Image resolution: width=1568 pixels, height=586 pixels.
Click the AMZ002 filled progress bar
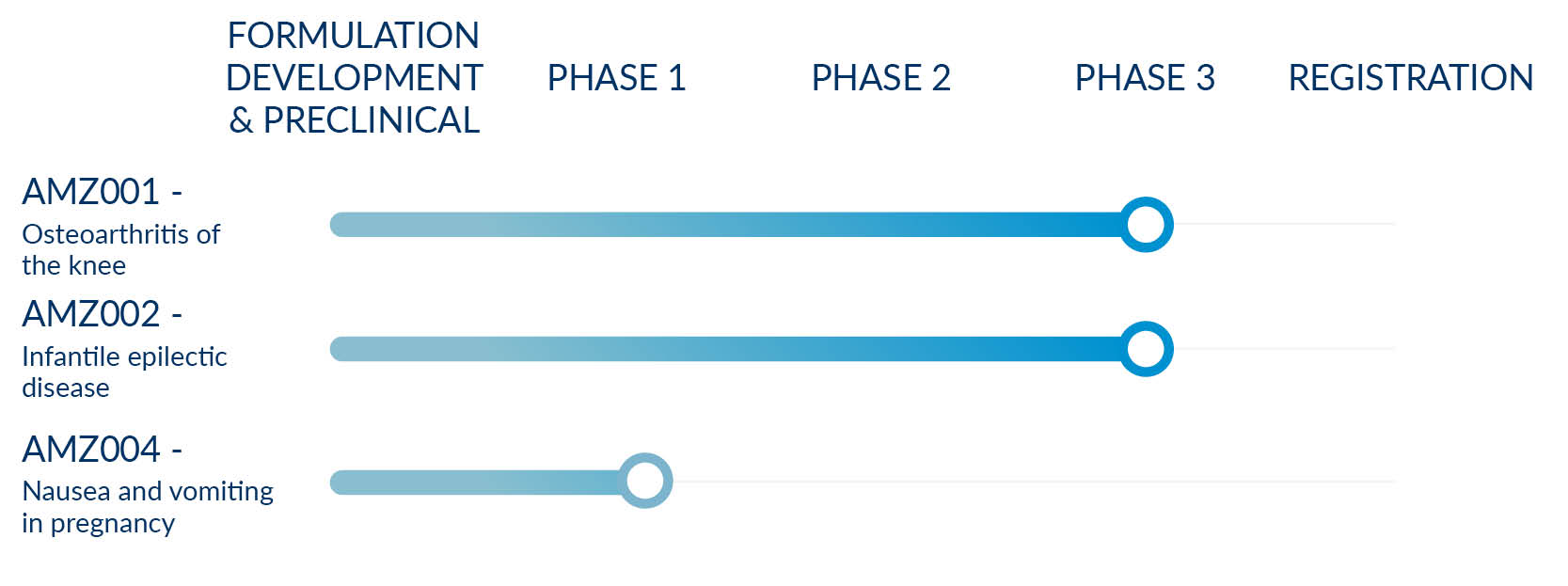[724, 349]
